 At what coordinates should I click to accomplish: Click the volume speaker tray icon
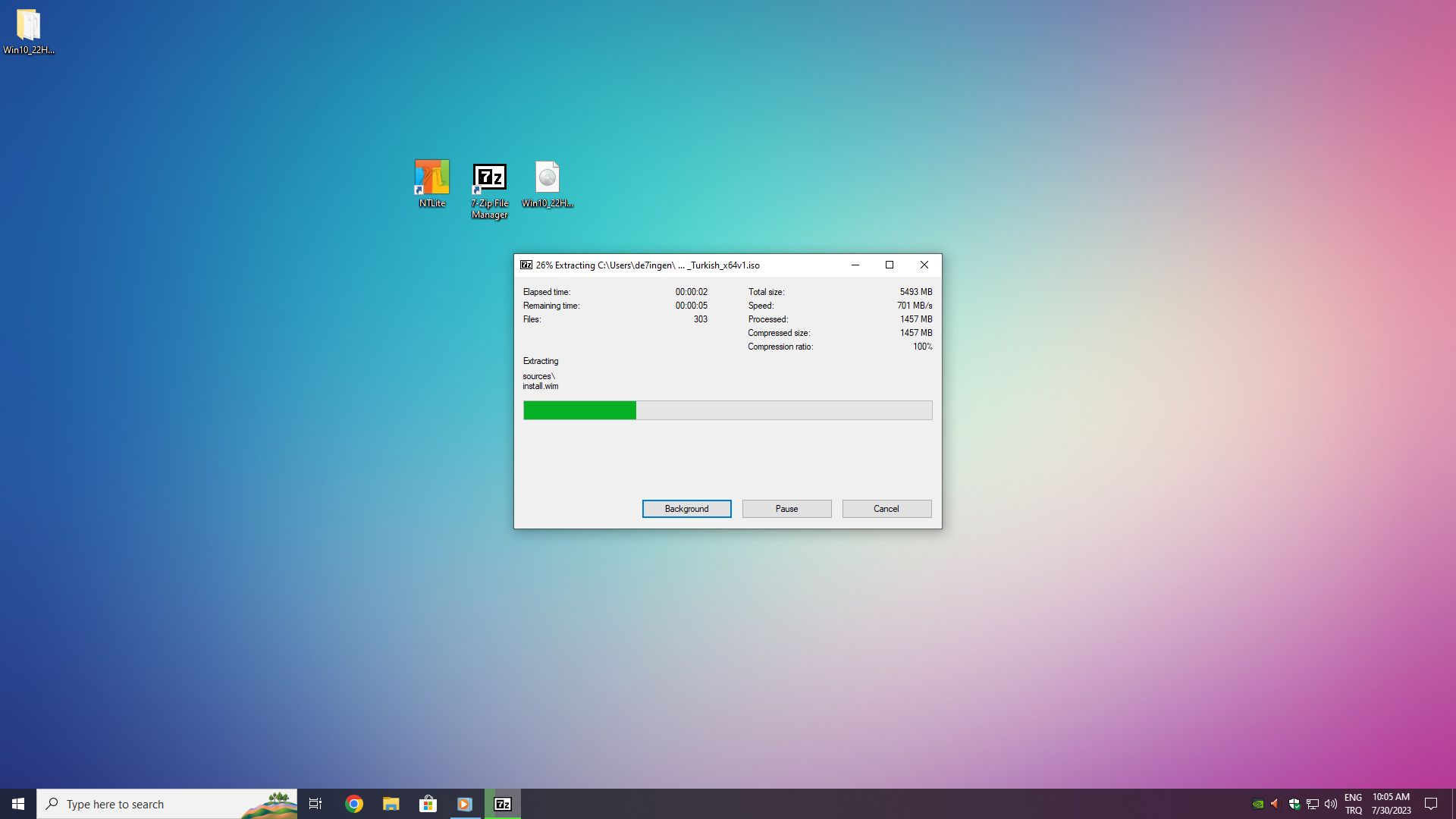click(1331, 804)
